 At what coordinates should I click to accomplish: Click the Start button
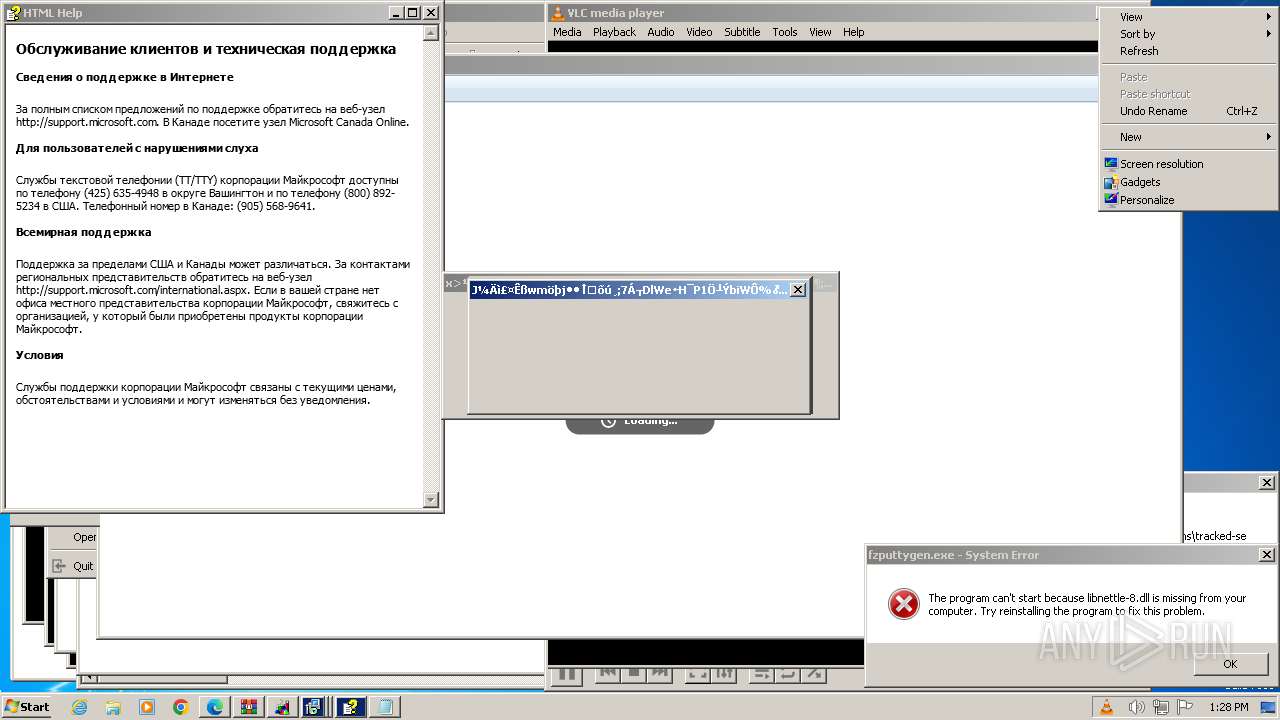(x=27, y=706)
